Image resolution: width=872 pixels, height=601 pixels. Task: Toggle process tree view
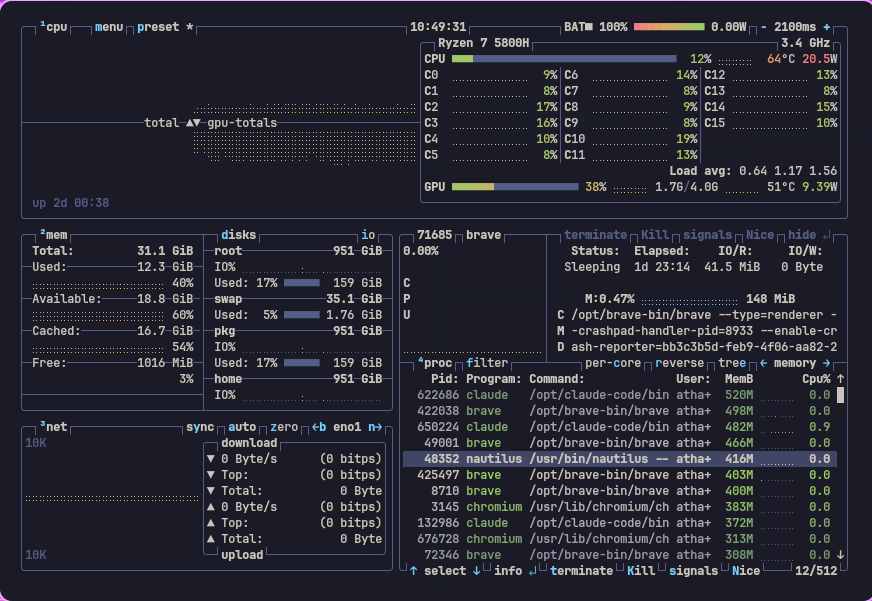[732, 363]
